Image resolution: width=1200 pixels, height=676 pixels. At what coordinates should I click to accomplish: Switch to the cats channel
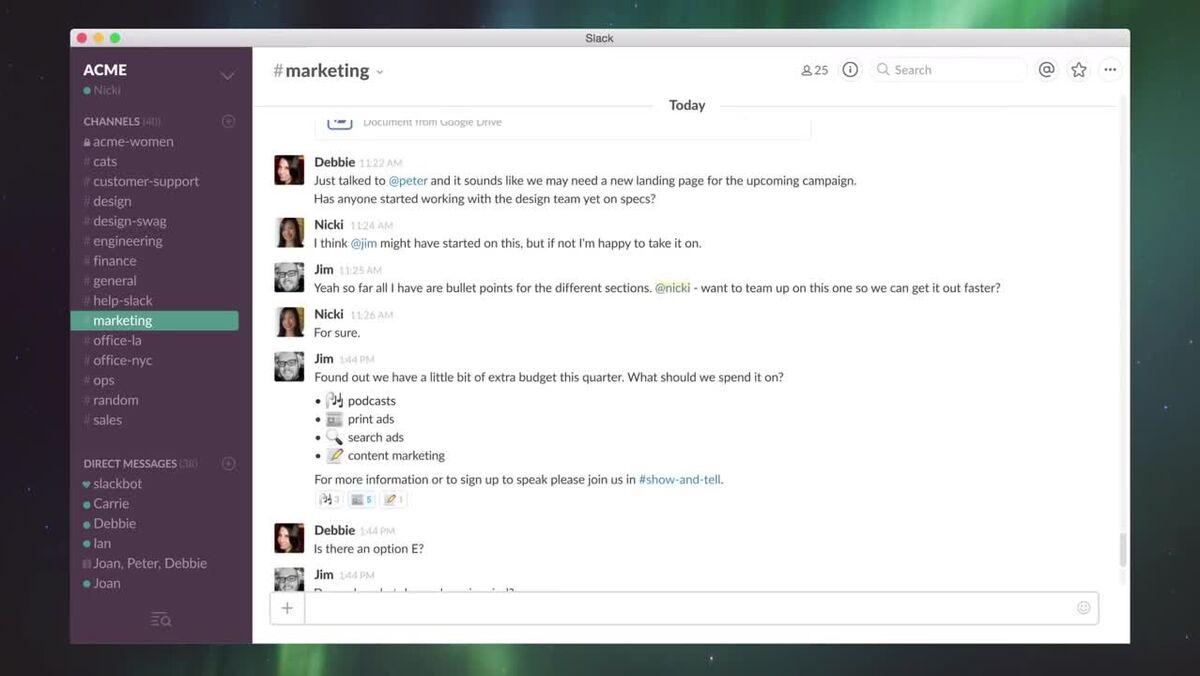(104, 162)
